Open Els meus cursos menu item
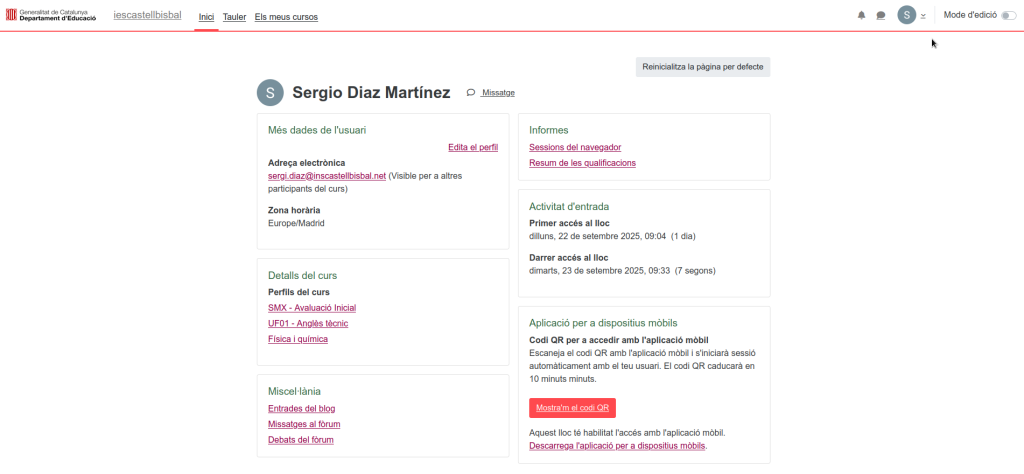The image size is (1024, 474). coord(286,16)
